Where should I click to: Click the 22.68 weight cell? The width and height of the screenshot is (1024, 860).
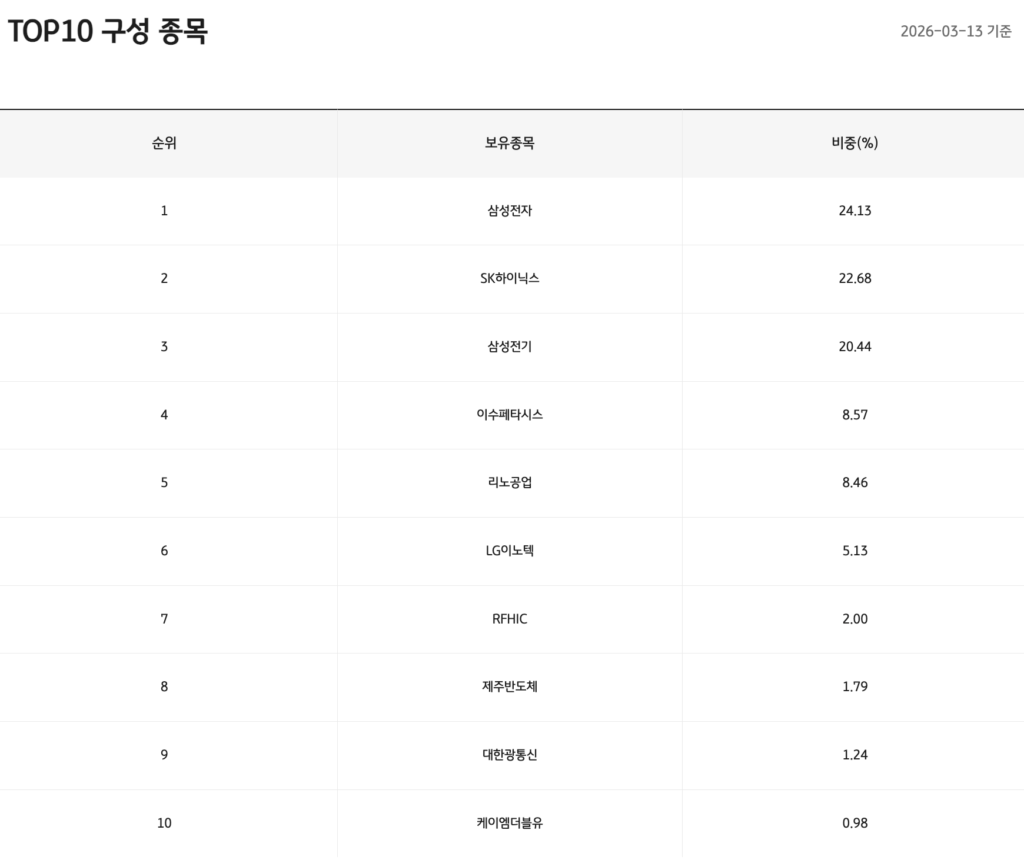[854, 279]
